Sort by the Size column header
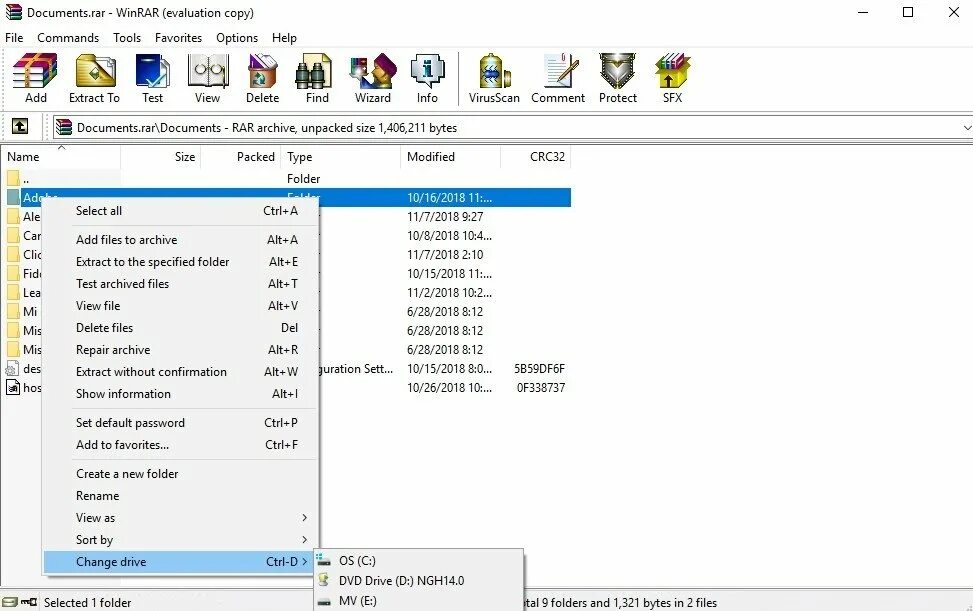This screenshot has height=611, width=973. tap(160, 157)
